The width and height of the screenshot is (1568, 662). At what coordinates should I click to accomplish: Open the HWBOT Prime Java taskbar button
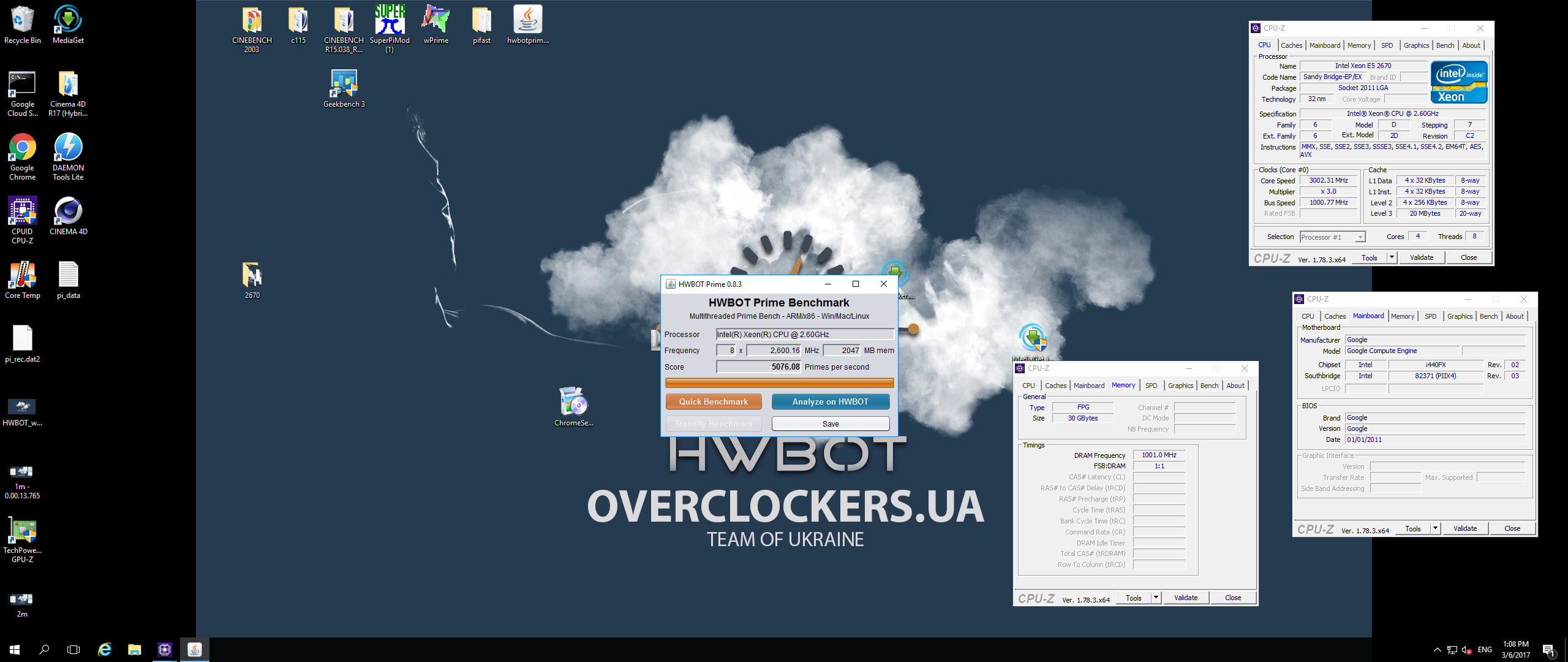[194, 650]
